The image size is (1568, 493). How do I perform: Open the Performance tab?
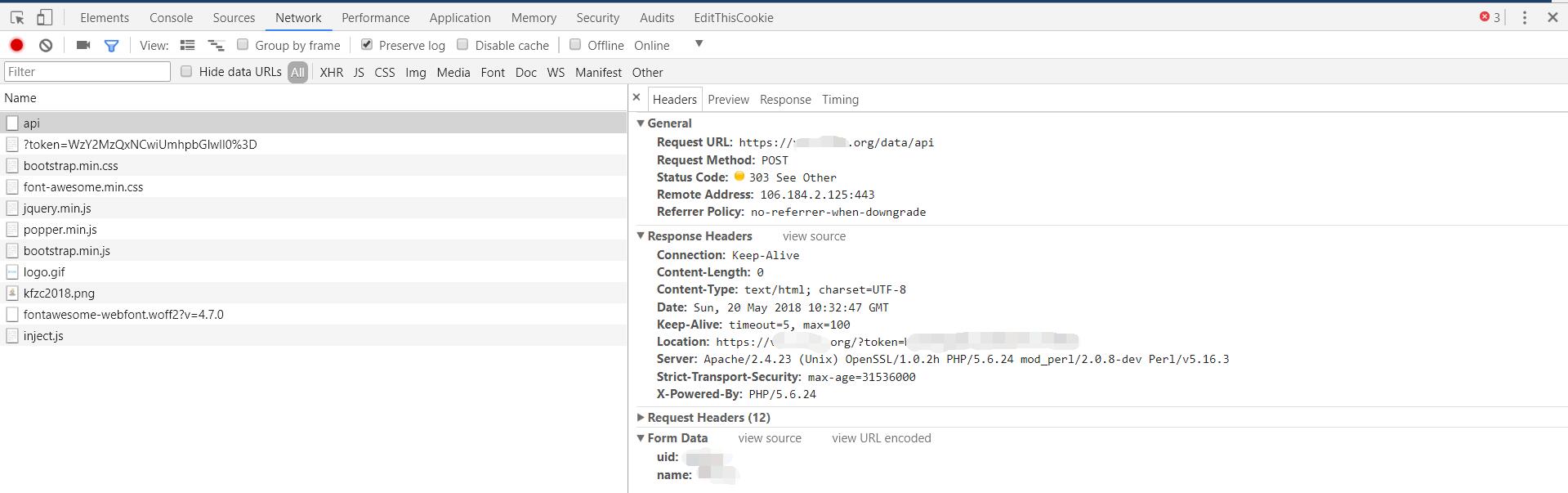(376, 17)
